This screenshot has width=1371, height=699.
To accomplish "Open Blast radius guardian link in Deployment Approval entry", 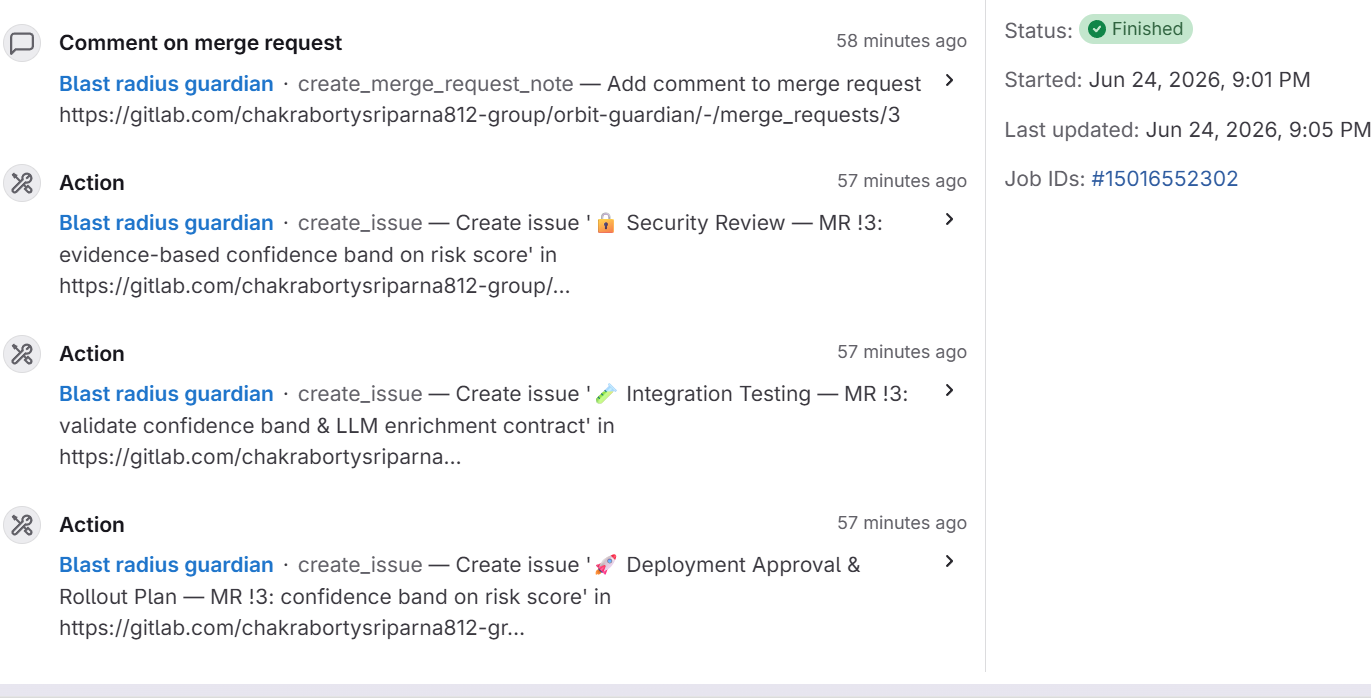I will (x=166, y=565).
